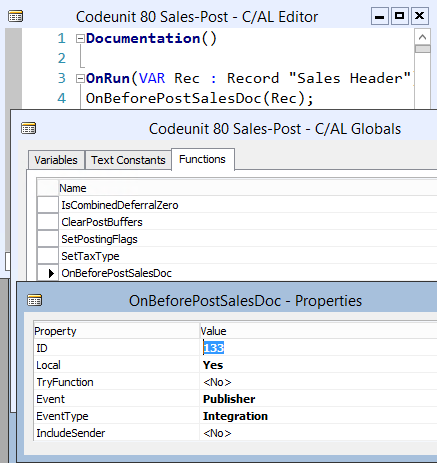Click the Local property value Yes

318,365
